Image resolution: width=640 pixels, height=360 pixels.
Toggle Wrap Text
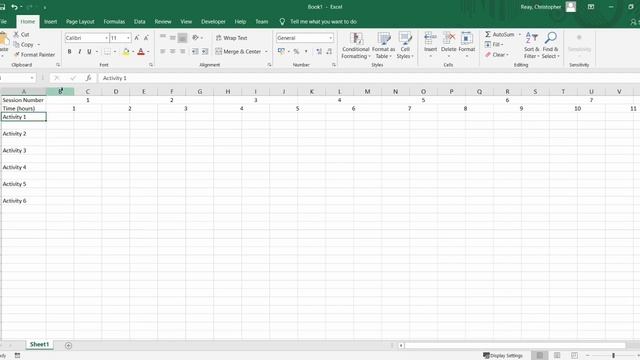(x=231, y=38)
